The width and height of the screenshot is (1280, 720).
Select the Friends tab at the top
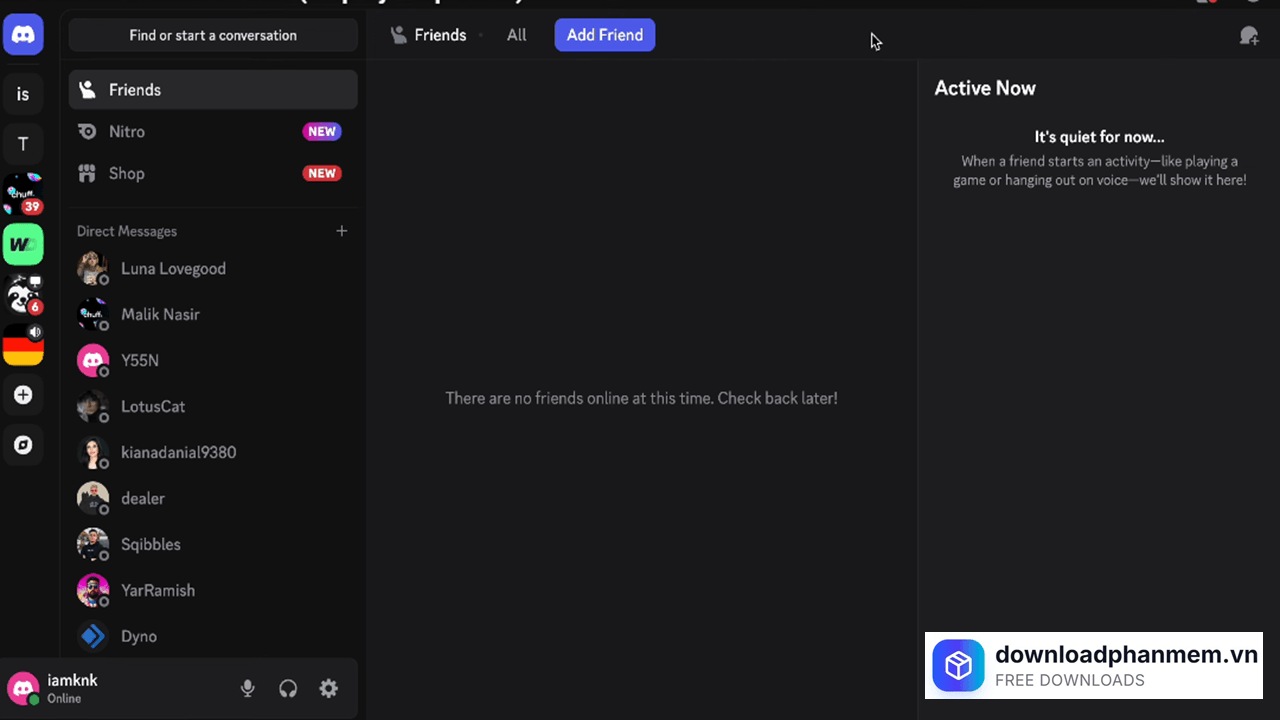click(440, 34)
